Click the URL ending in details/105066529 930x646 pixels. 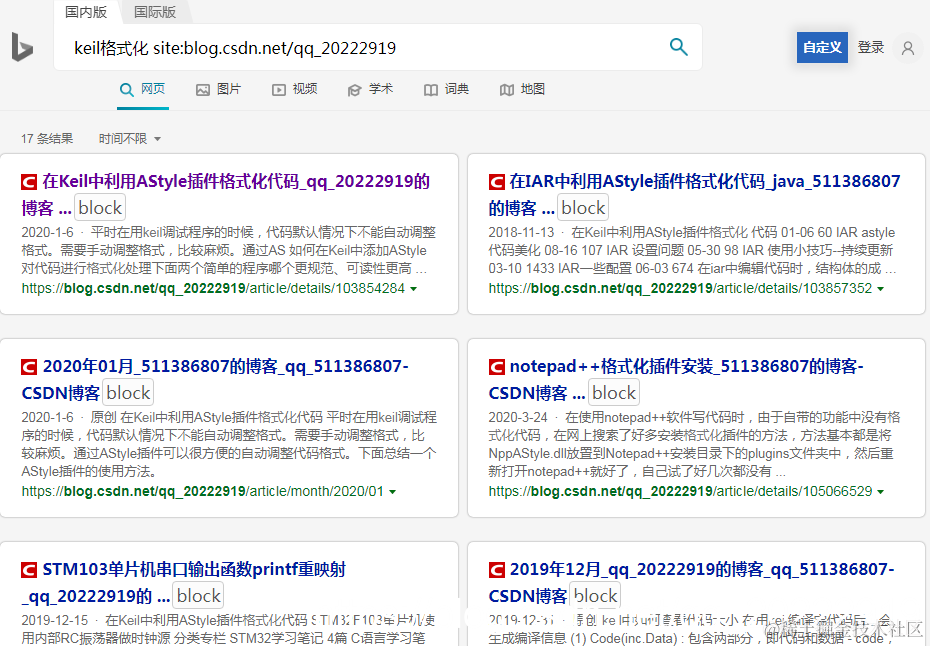point(680,491)
